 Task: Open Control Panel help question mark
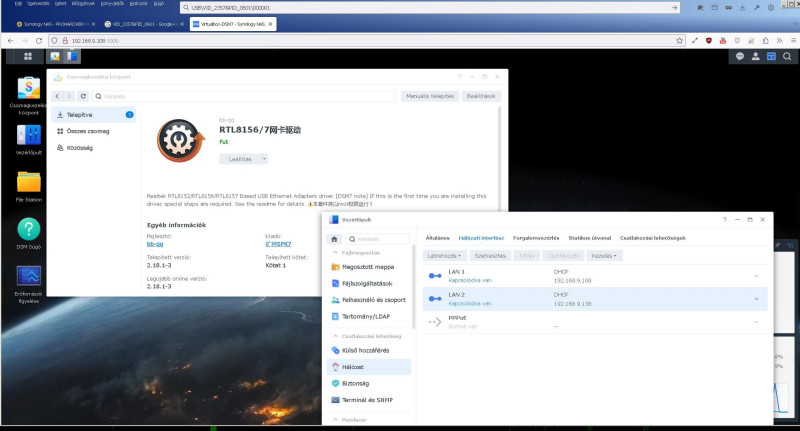724,219
